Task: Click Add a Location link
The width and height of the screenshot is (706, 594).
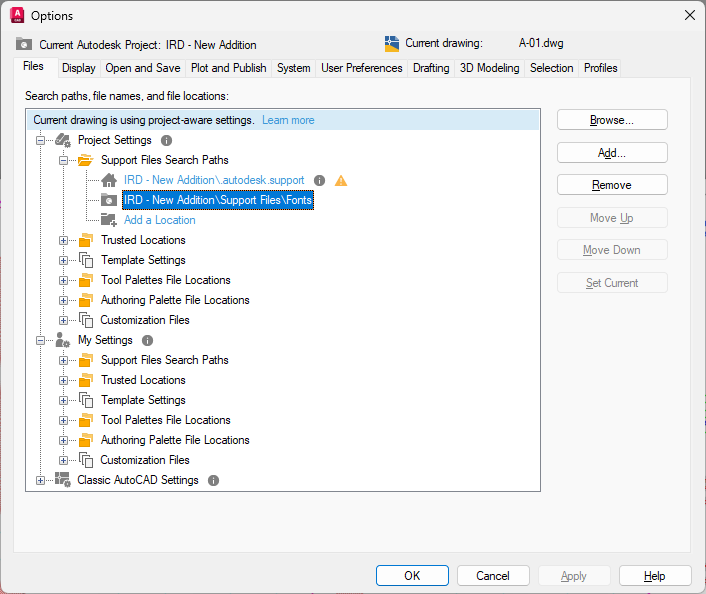Action: [x=160, y=220]
